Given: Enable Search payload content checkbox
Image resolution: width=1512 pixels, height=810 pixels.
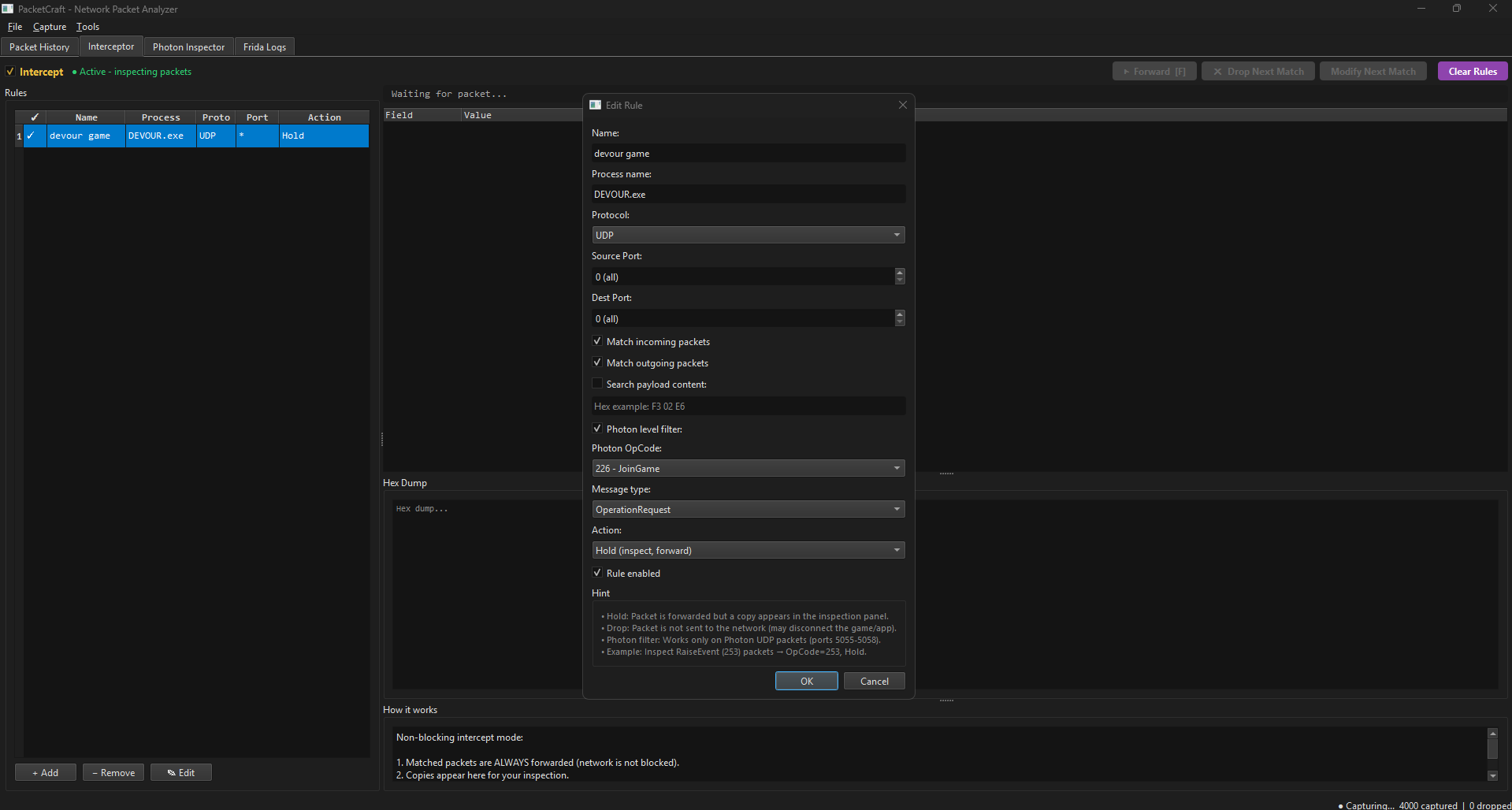Looking at the screenshot, I should click(597, 384).
